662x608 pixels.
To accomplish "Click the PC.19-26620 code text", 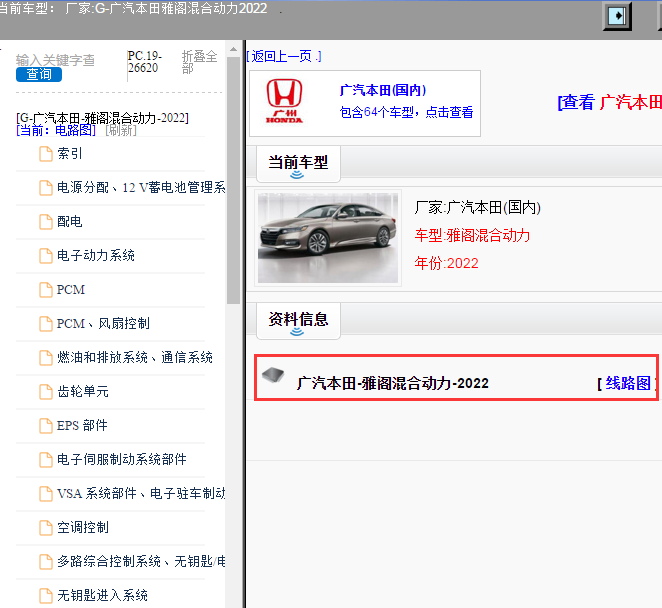I will pos(144,62).
